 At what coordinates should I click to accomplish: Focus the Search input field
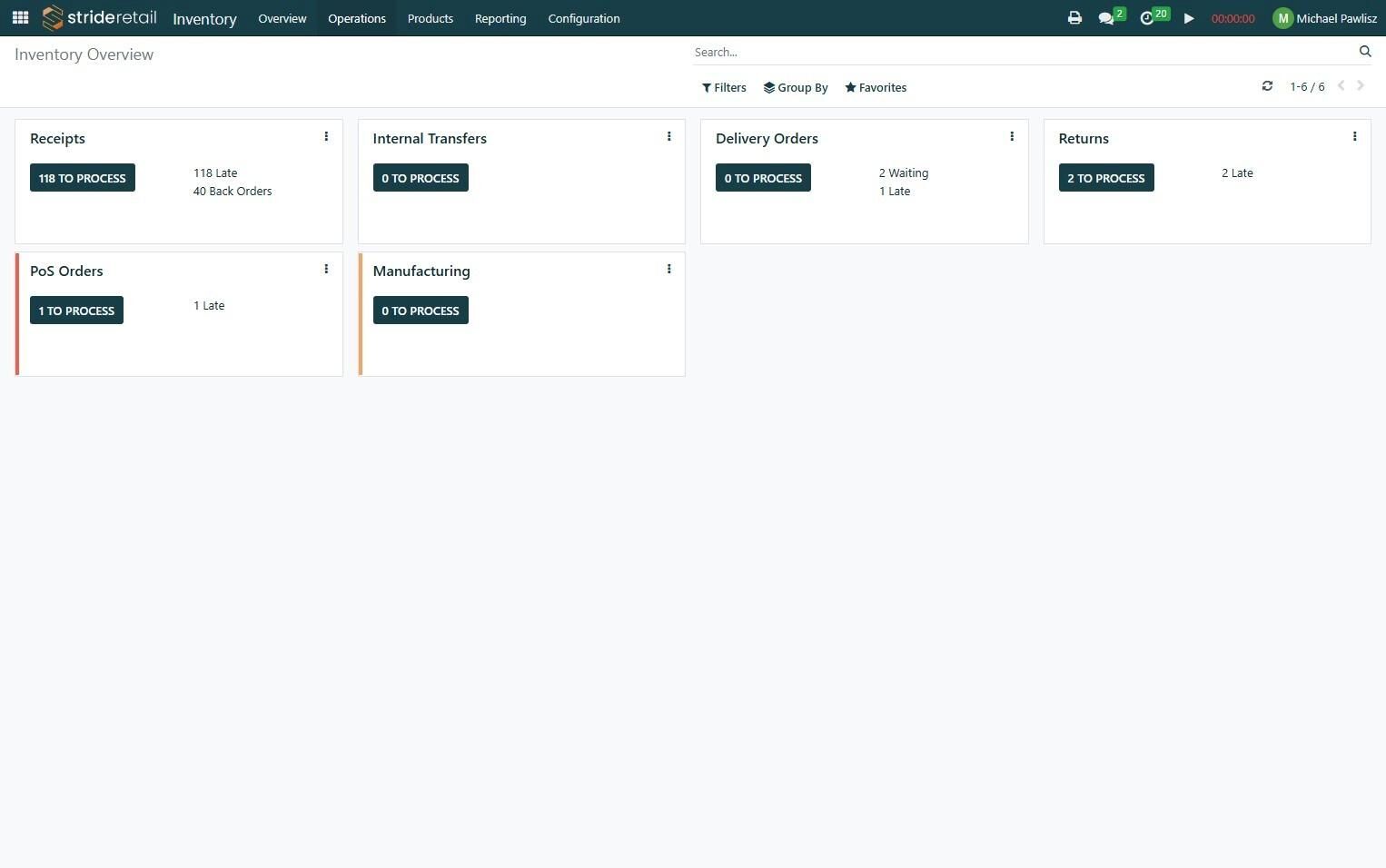[x=1022, y=52]
